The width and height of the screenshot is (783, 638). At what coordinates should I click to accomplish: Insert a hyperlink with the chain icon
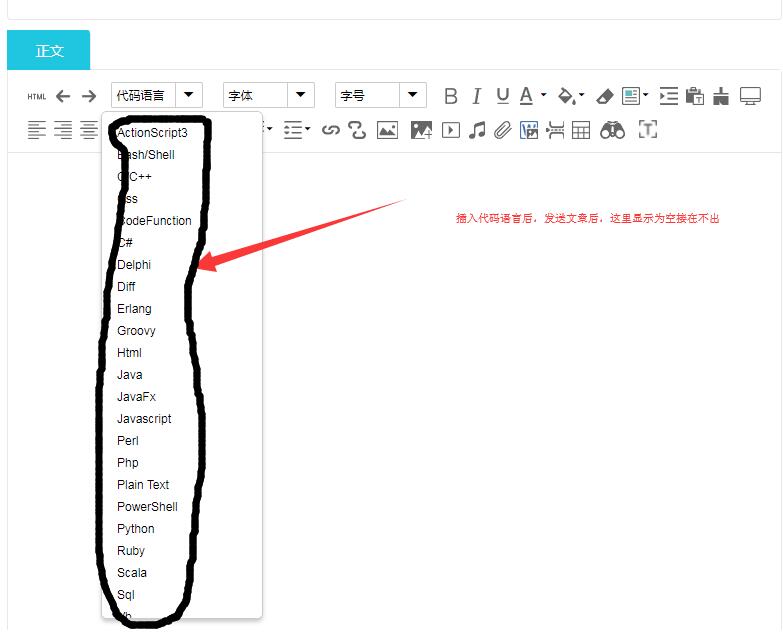click(331, 130)
